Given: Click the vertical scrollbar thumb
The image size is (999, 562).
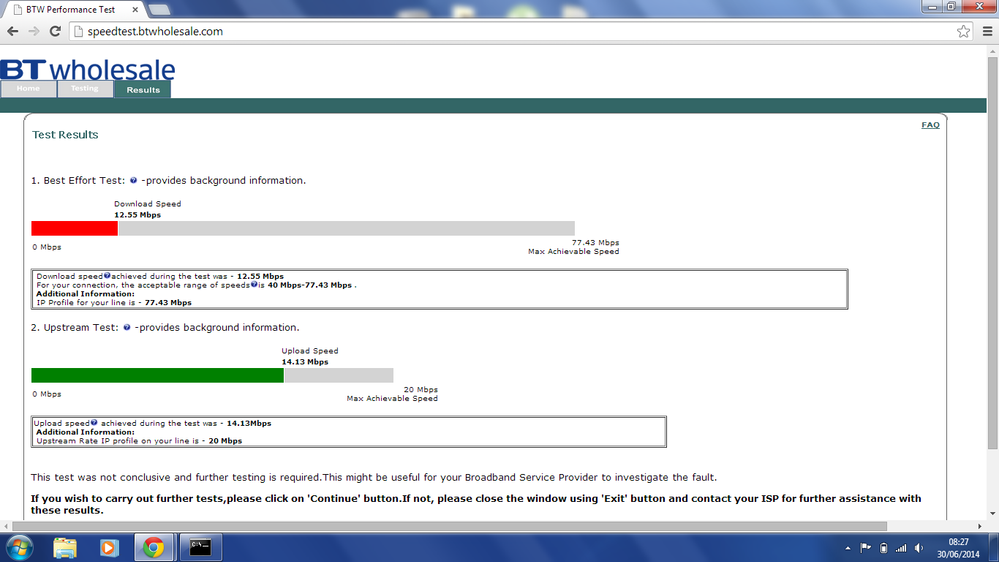Looking at the screenshot, I should (x=993, y=252).
